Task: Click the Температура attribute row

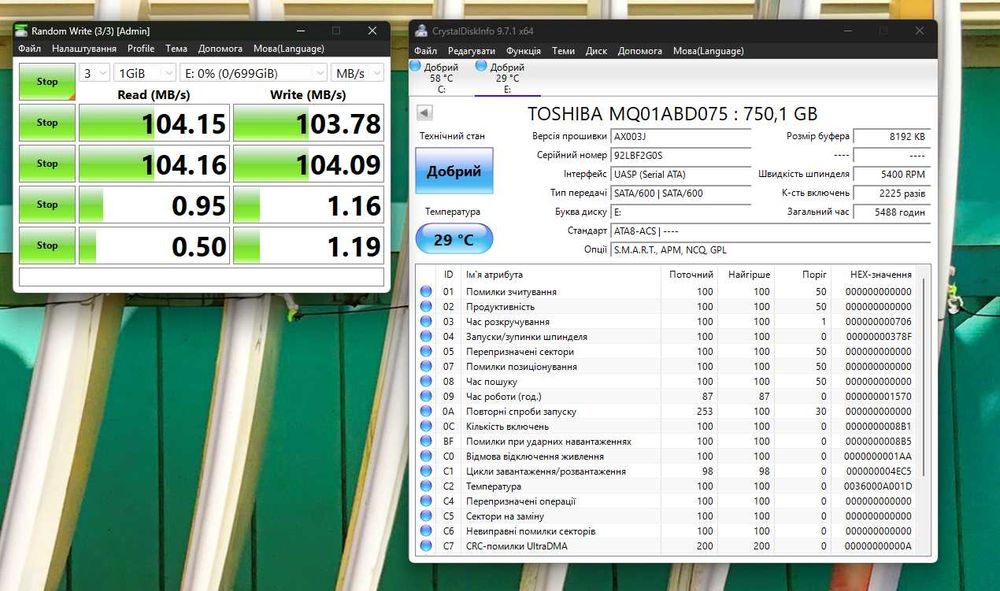Action: tap(668, 486)
